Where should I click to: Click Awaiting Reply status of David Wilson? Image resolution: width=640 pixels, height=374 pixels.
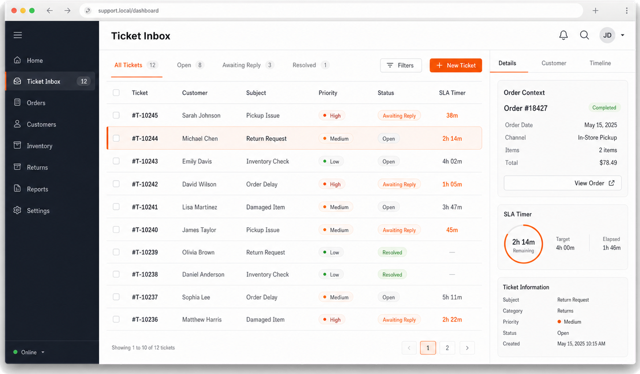[399, 184]
